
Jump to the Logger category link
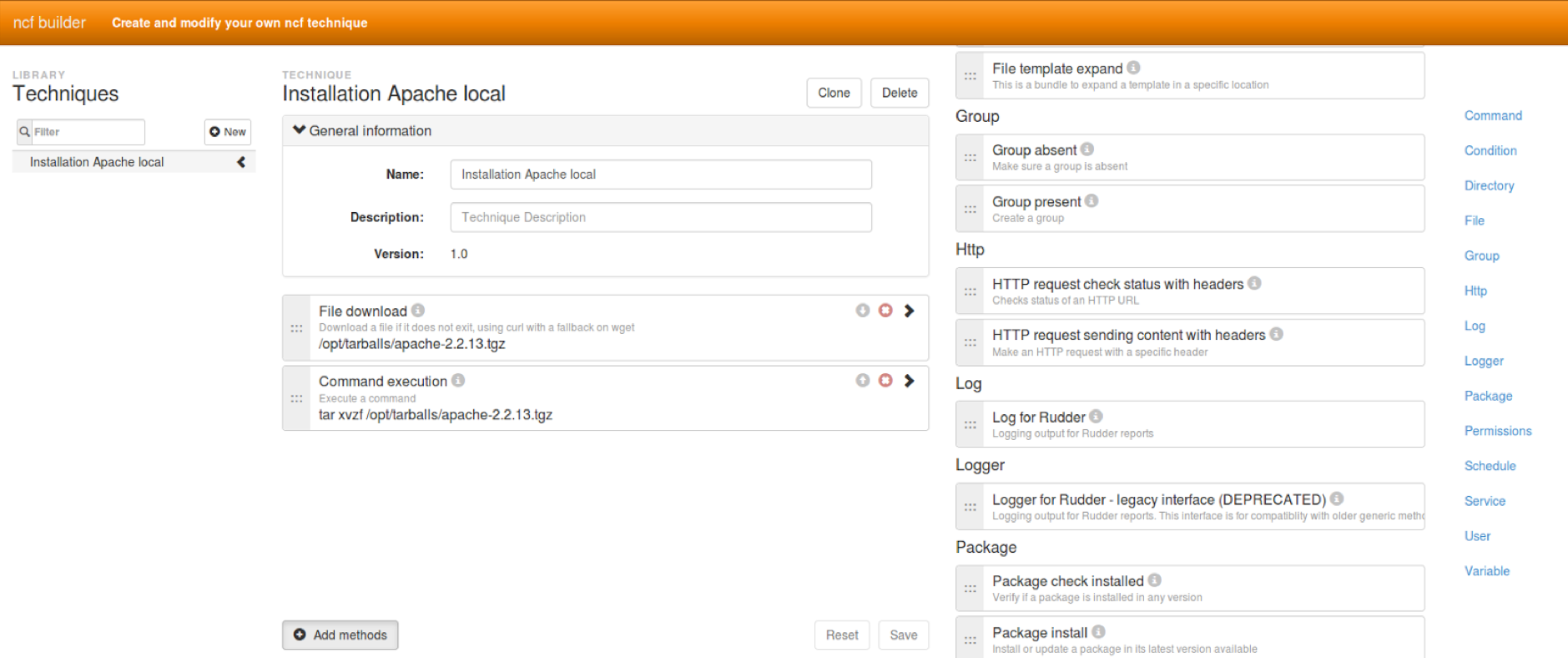(1484, 361)
